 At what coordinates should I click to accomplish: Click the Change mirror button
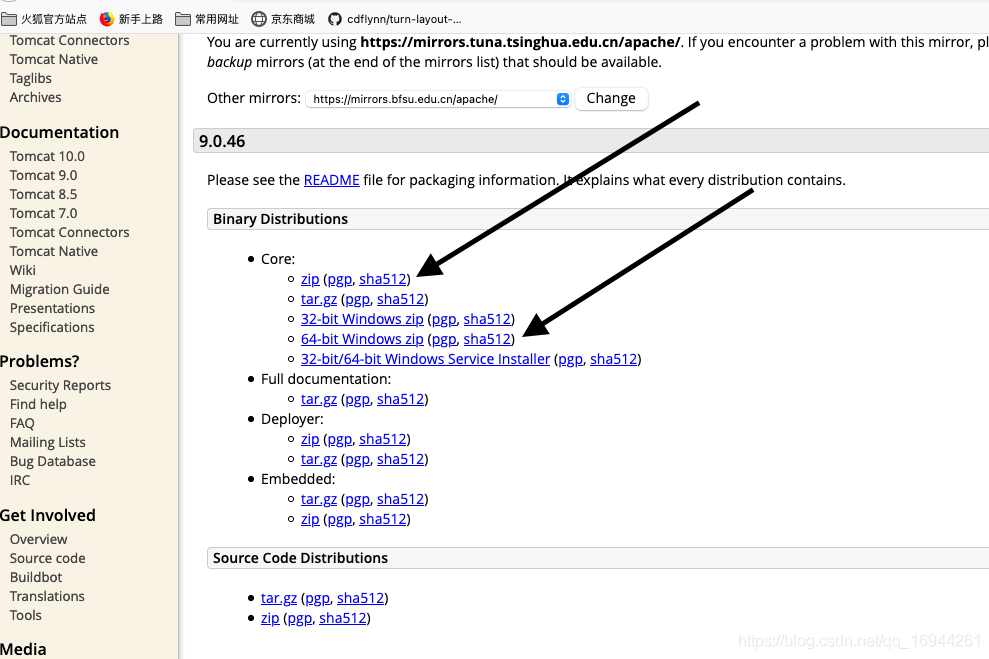[611, 99]
